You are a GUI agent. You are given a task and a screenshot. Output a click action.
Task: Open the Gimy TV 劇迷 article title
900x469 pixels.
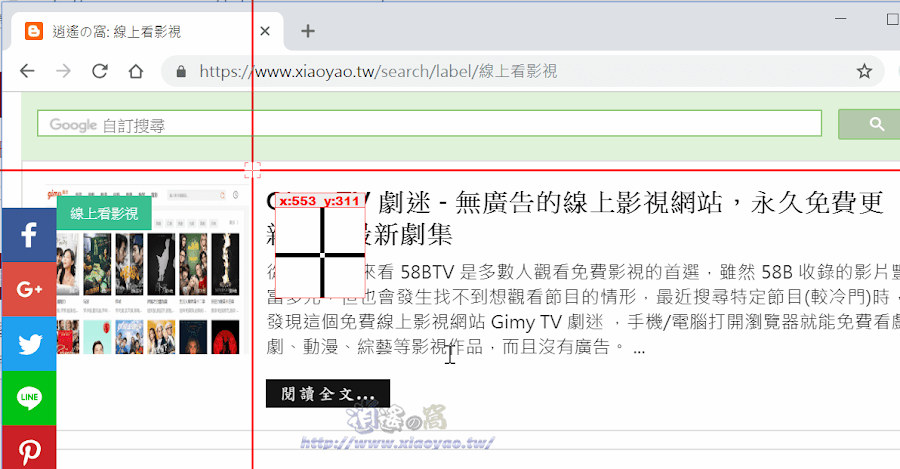[x=575, y=218]
